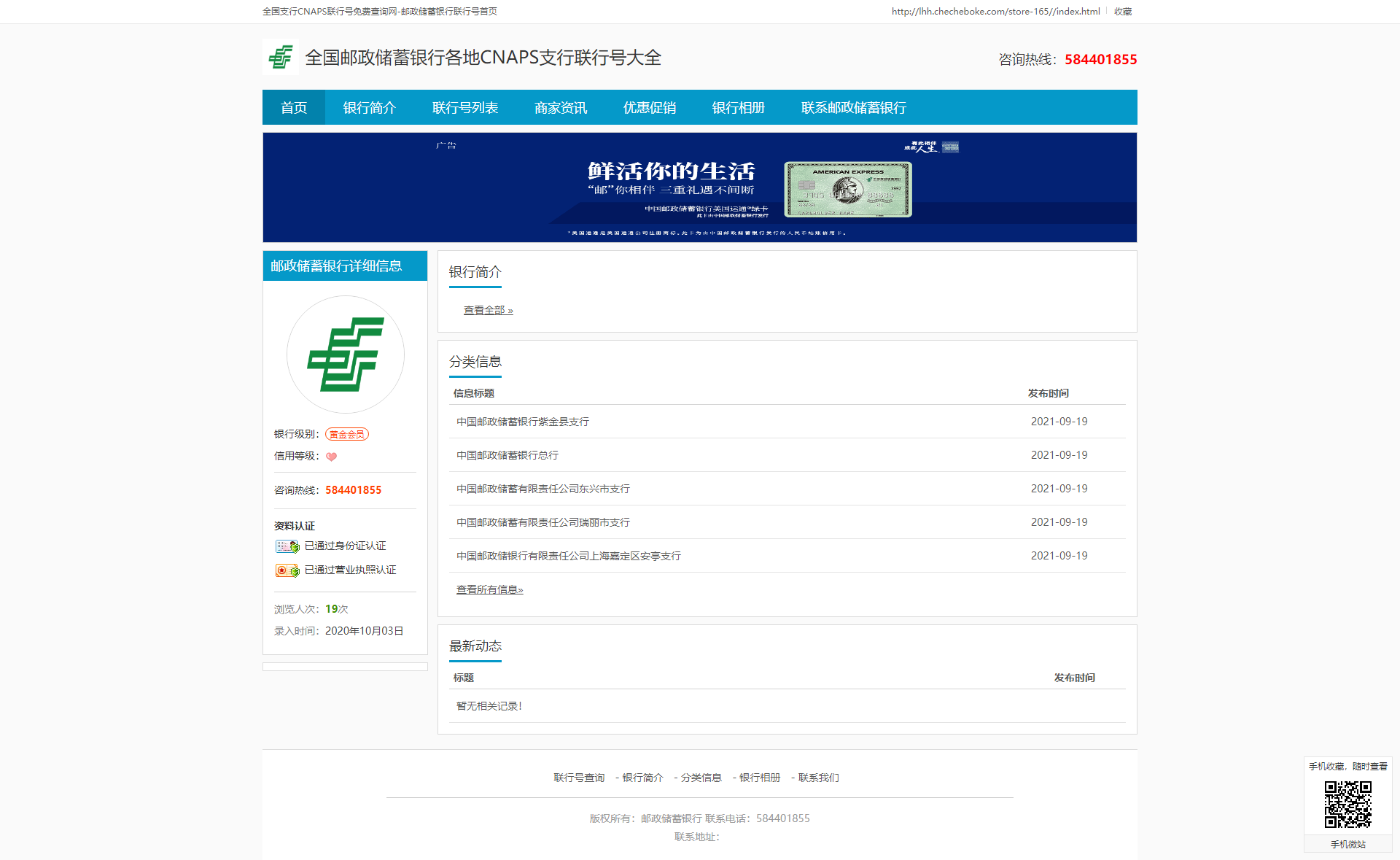Click the 已通过营业执照认证 text
Image resolution: width=1400 pixels, height=860 pixels.
coord(351,570)
